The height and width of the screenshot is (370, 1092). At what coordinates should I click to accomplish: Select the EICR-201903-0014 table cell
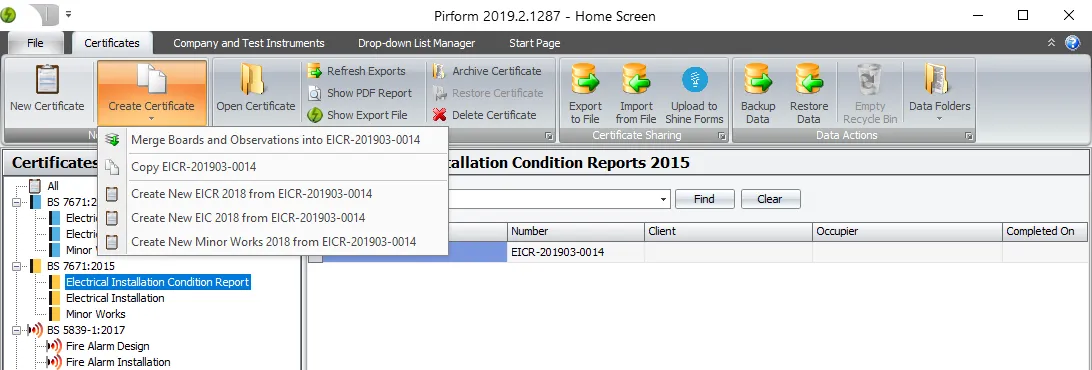[x=576, y=252]
